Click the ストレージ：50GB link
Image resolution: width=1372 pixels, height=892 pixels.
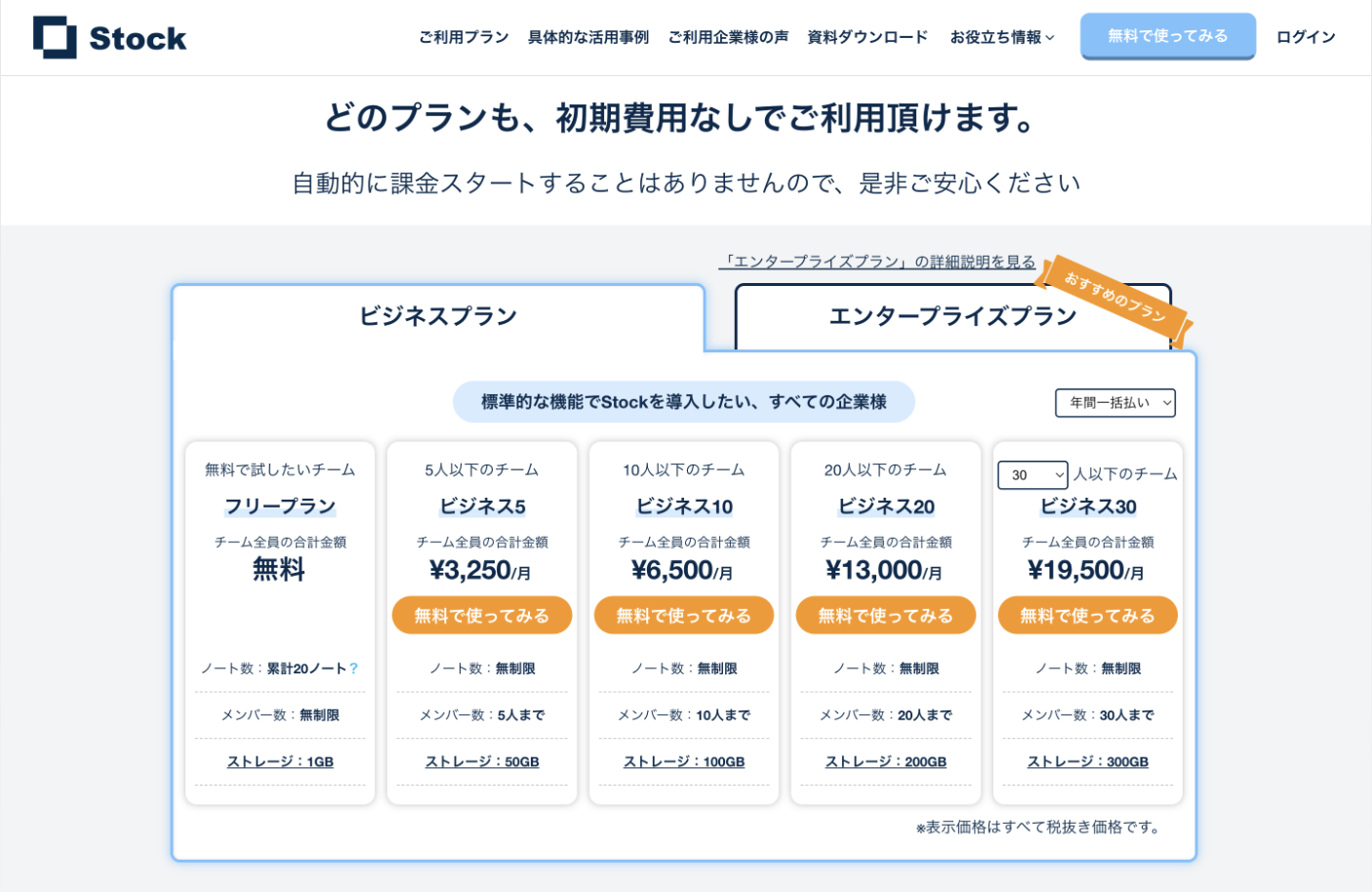click(482, 762)
